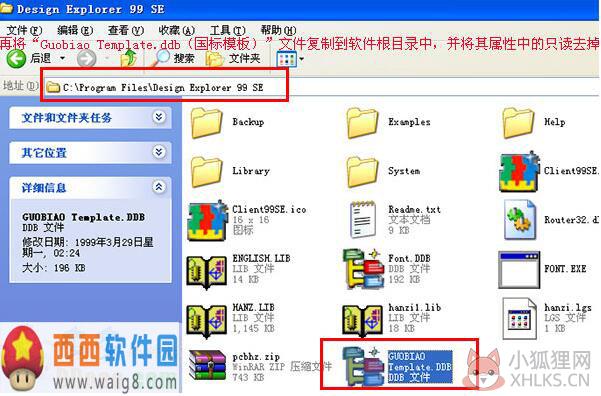
Task: Click the Readme.txt file name
Action: [x=414, y=209]
